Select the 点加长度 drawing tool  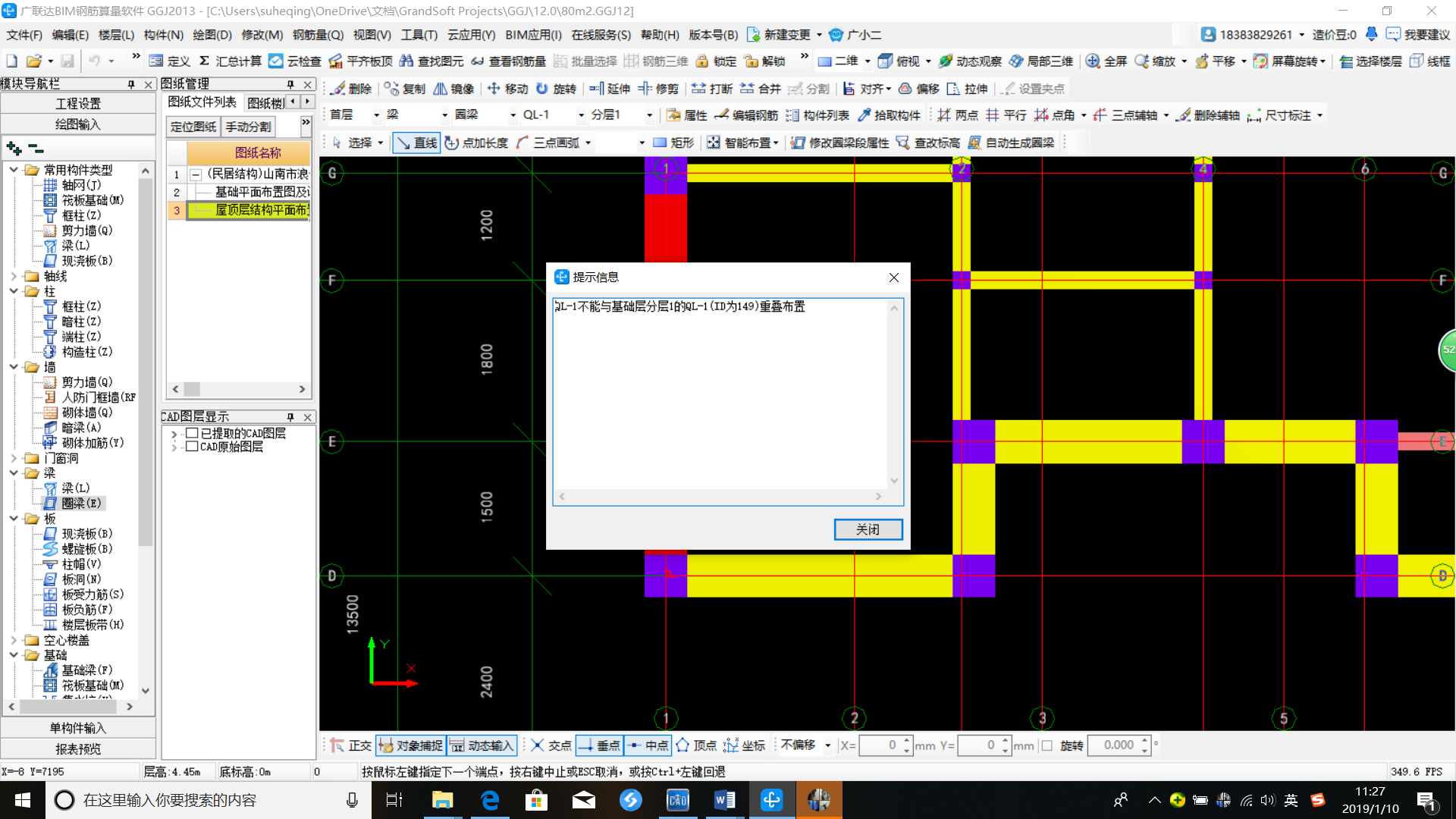coord(476,143)
